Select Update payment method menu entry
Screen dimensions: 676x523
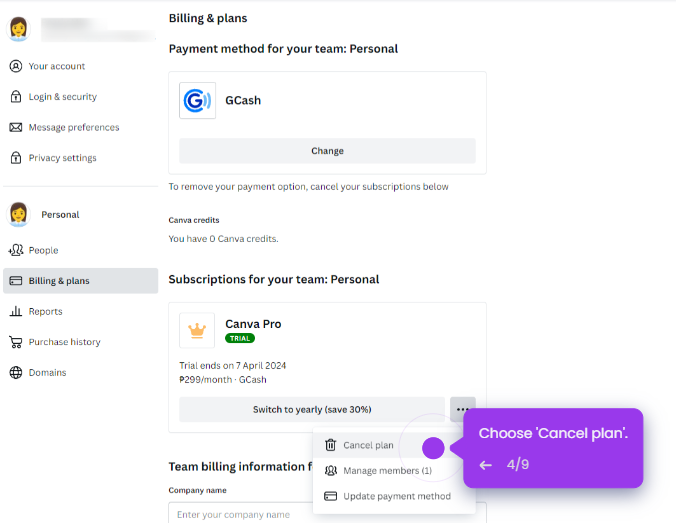click(x=396, y=496)
